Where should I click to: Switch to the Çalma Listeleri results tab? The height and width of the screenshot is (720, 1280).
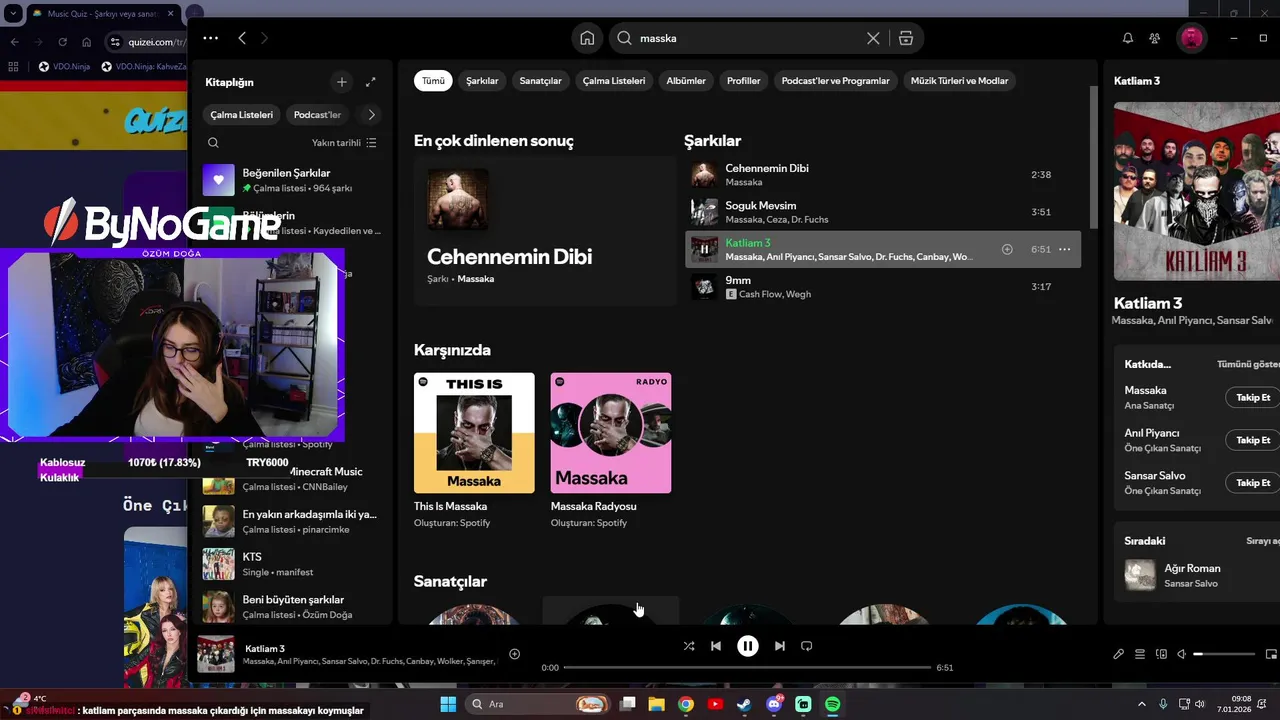614,81
